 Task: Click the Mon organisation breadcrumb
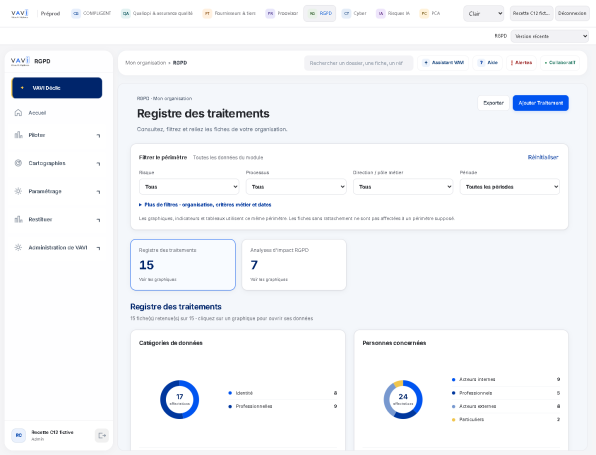pyautogui.click(x=146, y=63)
